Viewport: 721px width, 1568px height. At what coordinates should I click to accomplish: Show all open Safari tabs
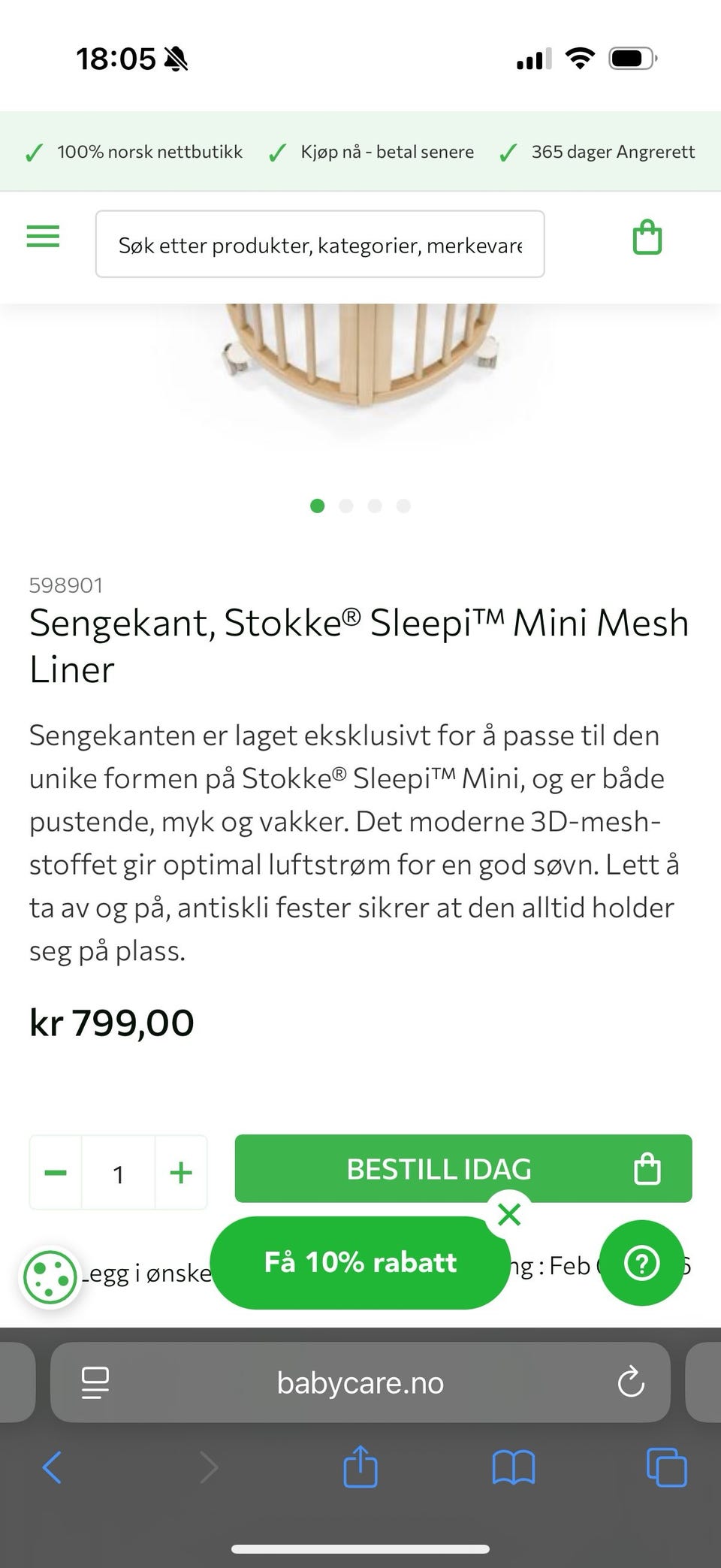pyautogui.click(x=666, y=1467)
